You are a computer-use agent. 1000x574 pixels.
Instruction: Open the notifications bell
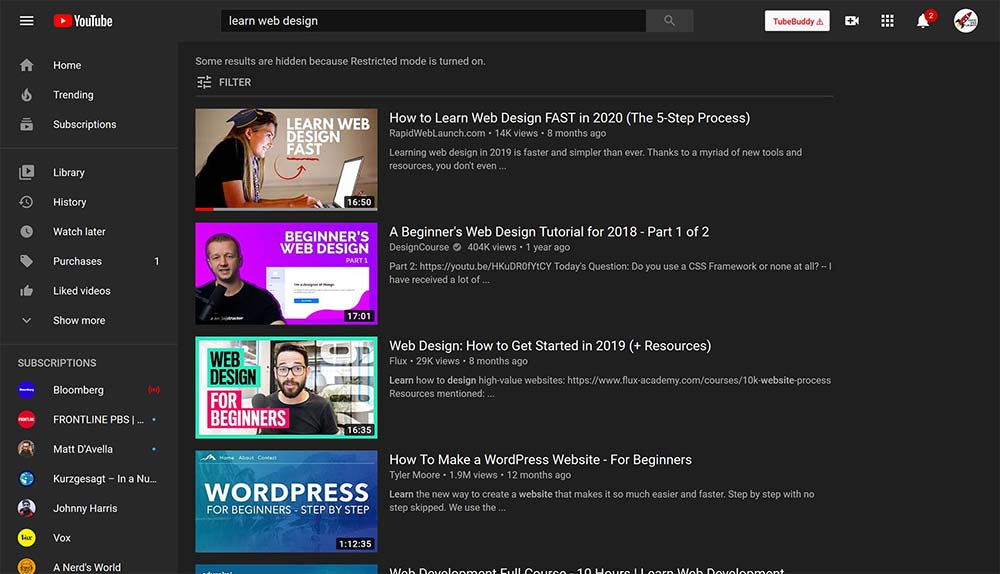tap(923, 21)
